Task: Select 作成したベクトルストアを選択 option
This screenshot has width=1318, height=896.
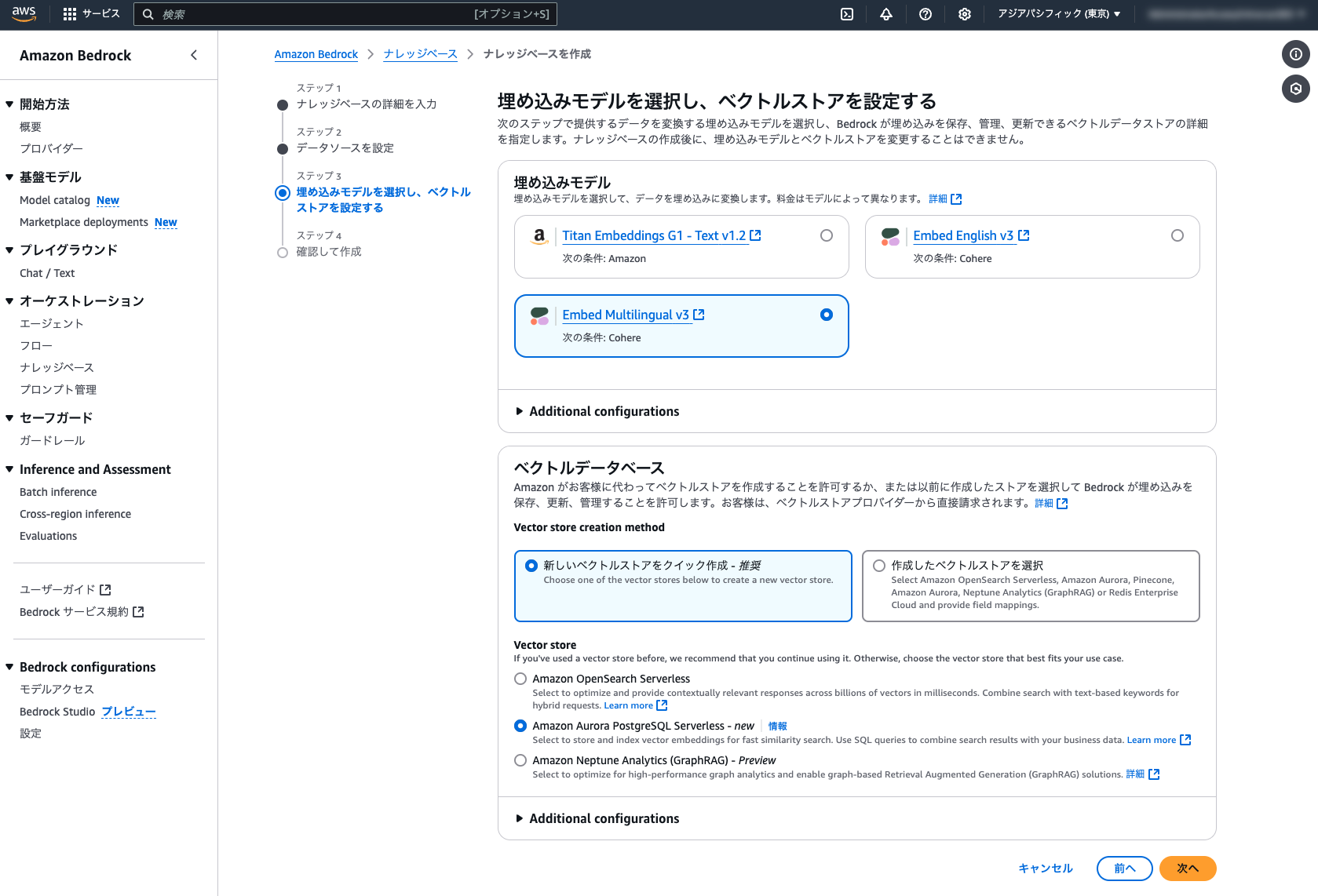Action: tap(1031, 586)
